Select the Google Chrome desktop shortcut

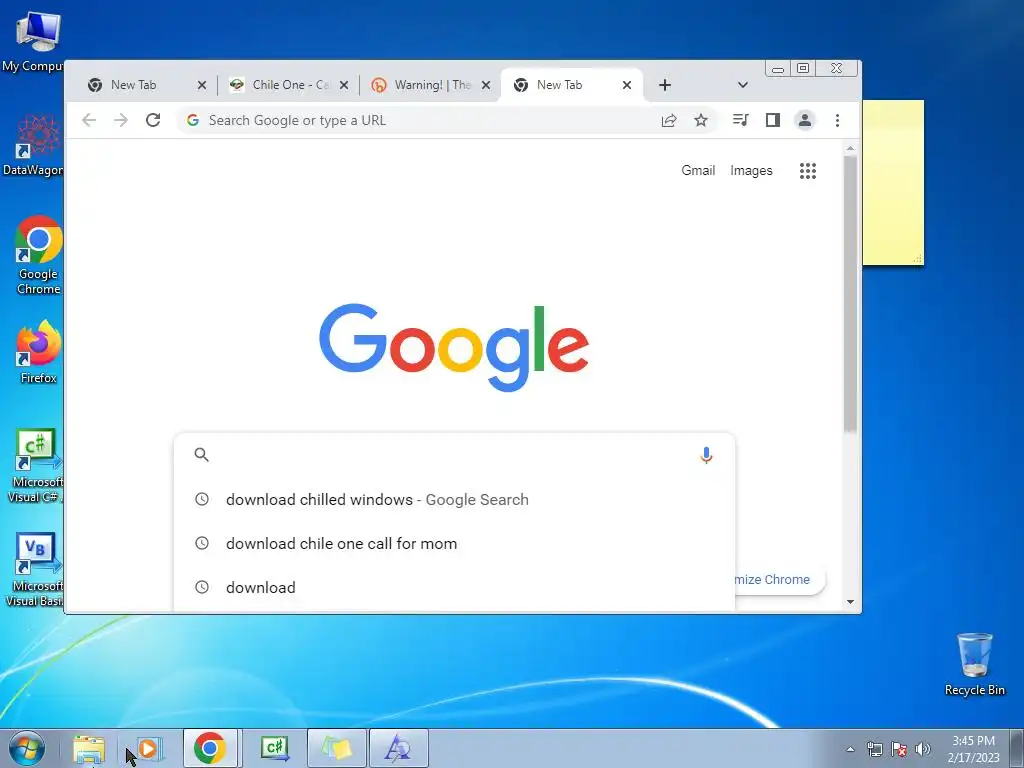[39, 256]
